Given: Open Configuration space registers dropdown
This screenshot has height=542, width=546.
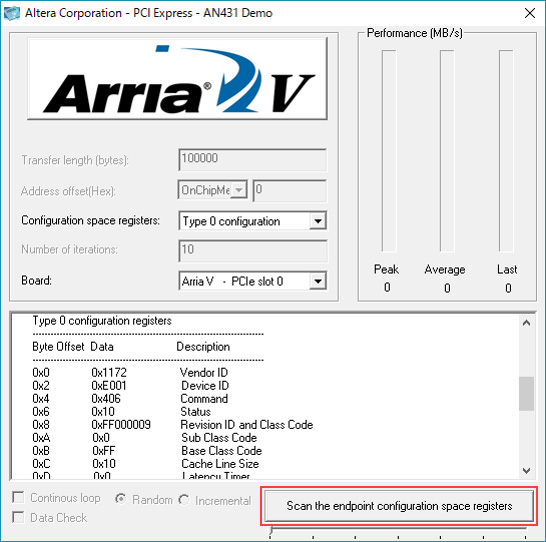Looking at the screenshot, I should pos(318,221).
